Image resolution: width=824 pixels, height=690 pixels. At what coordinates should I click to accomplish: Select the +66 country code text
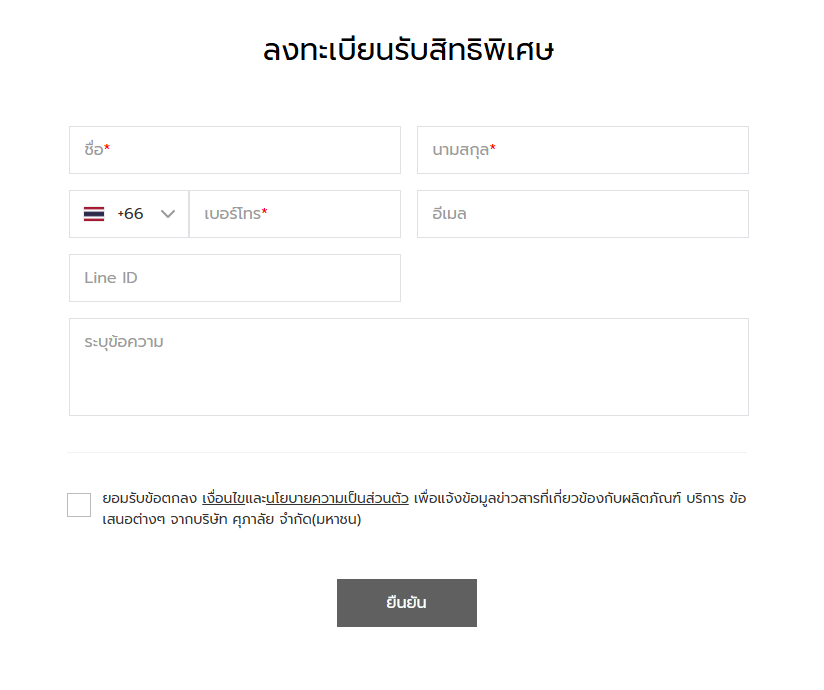click(130, 214)
